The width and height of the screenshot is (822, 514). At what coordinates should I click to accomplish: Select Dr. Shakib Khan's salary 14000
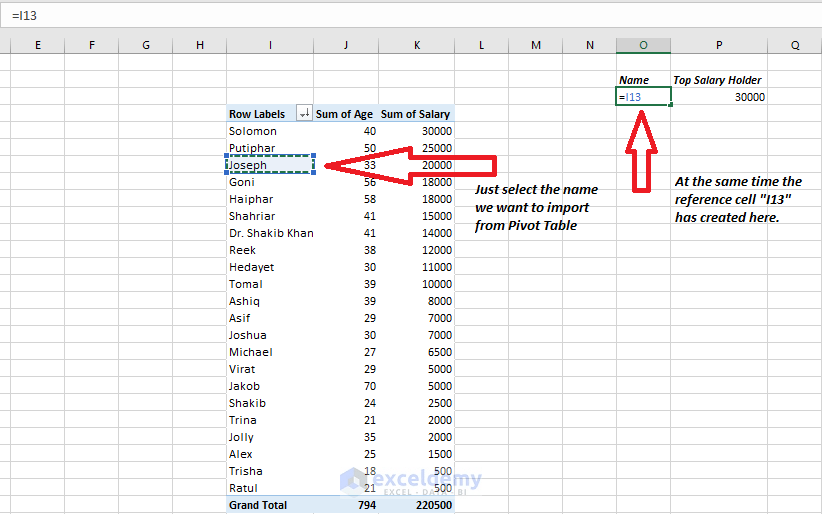417,233
